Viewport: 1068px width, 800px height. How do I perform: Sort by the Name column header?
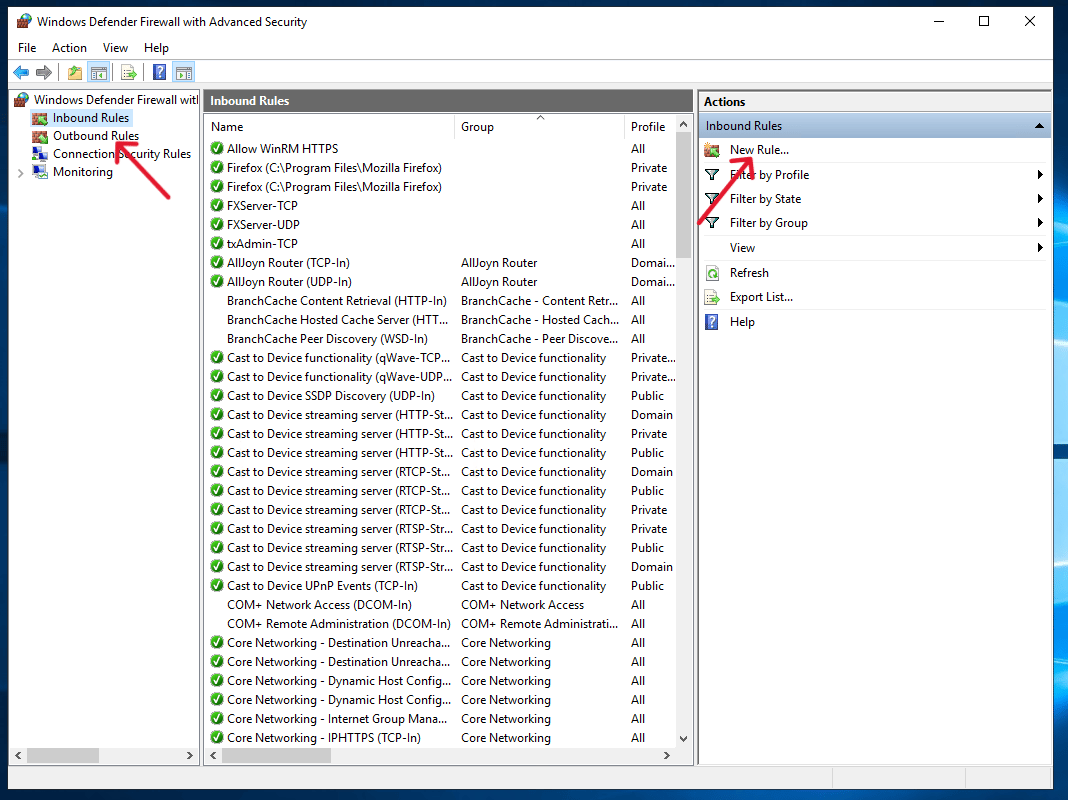point(330,127)
